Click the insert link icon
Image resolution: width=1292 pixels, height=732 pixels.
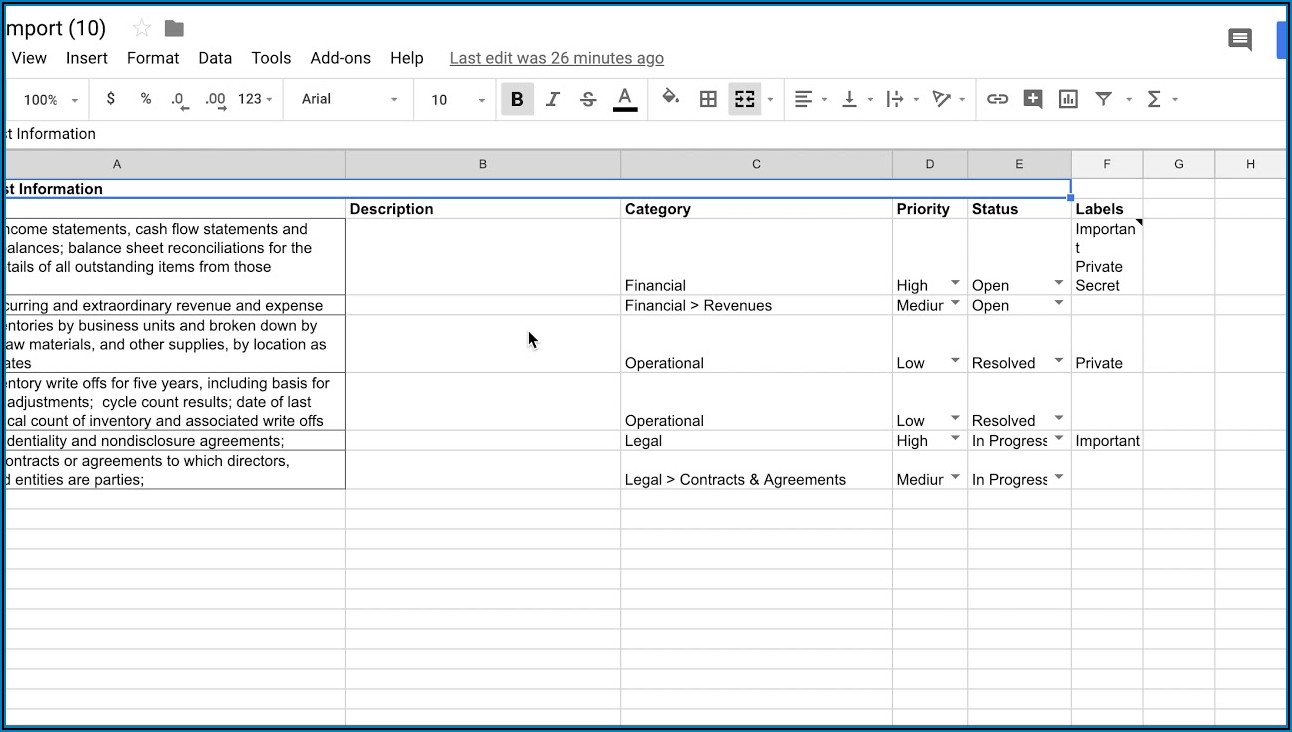point(997,99)
